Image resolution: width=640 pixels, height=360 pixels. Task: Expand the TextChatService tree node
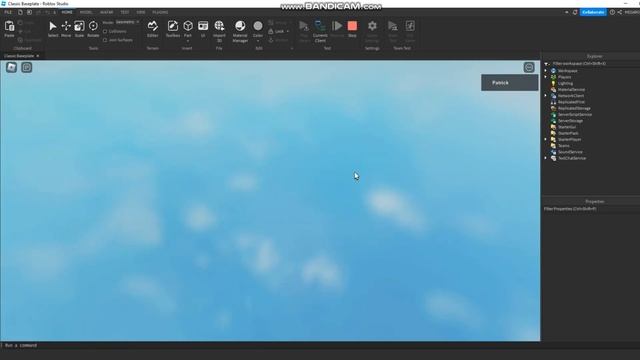pos(546,158)
